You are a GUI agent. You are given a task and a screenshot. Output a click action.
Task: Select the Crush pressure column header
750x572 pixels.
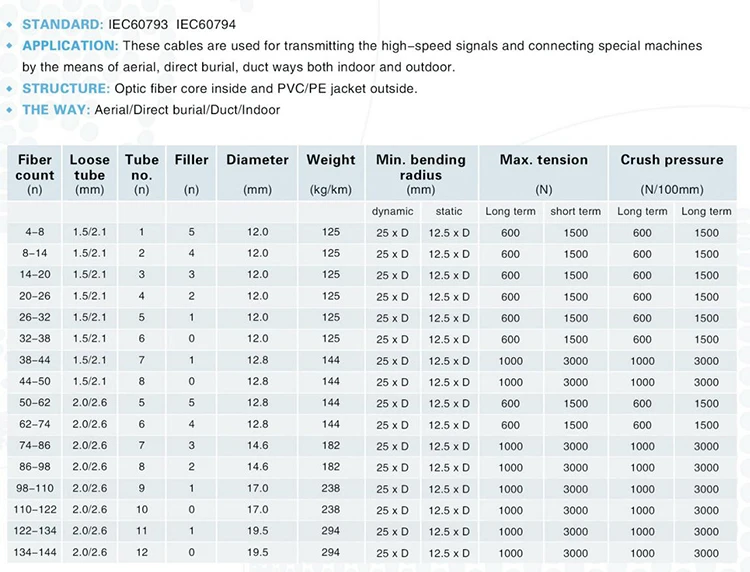(x=672, y=160)
